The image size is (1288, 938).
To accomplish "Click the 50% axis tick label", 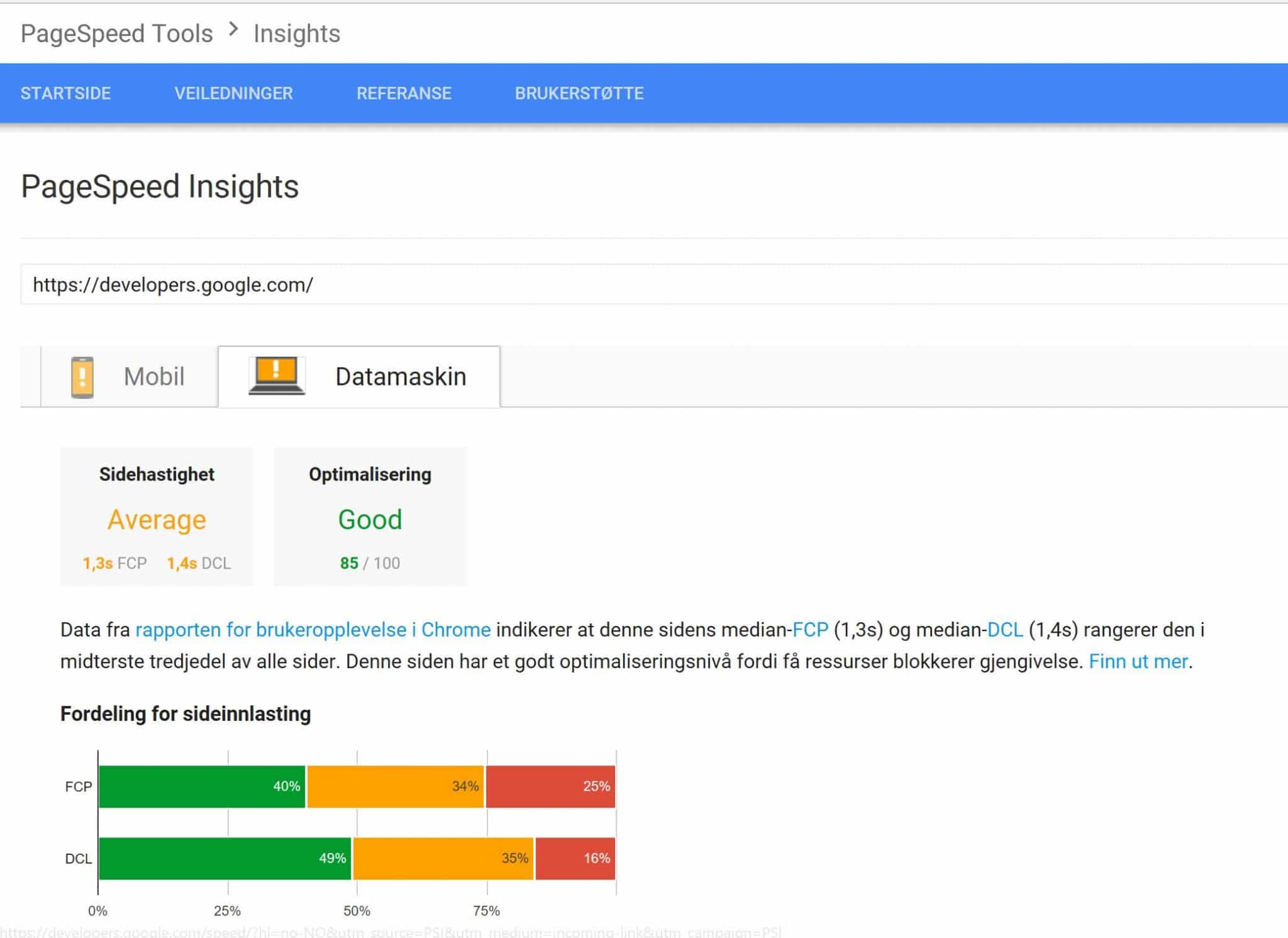I will click(x=357, y=910).
